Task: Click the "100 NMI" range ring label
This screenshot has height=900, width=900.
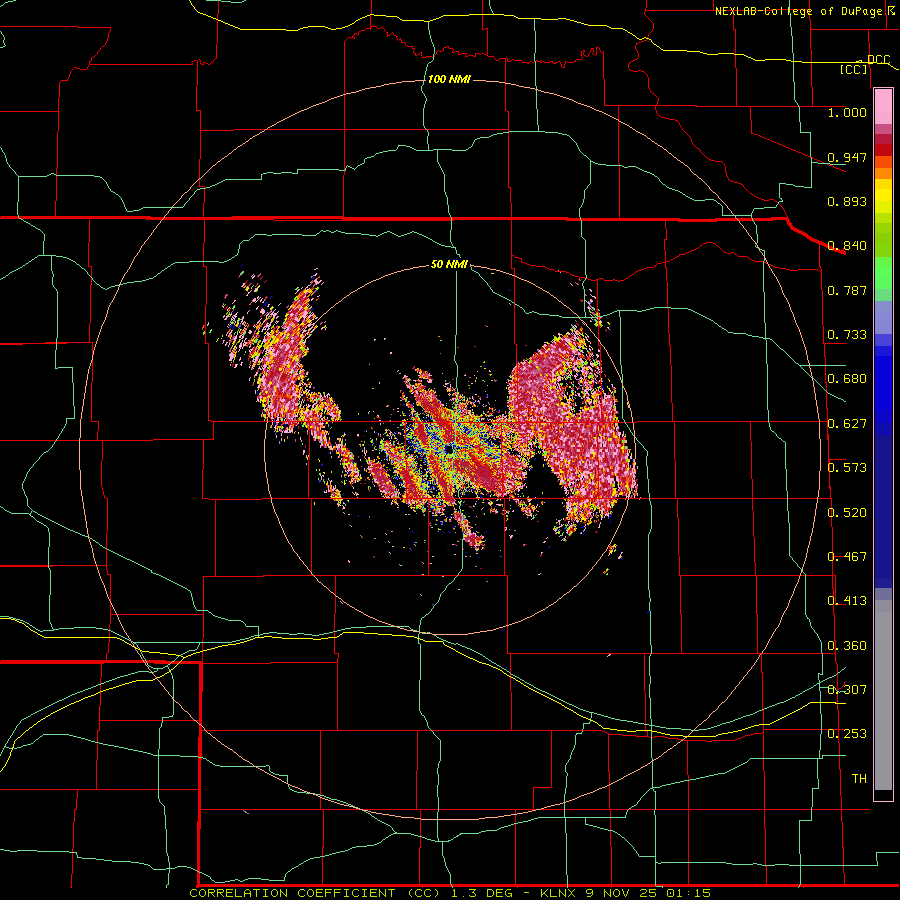Action: [x=449, y=79]
